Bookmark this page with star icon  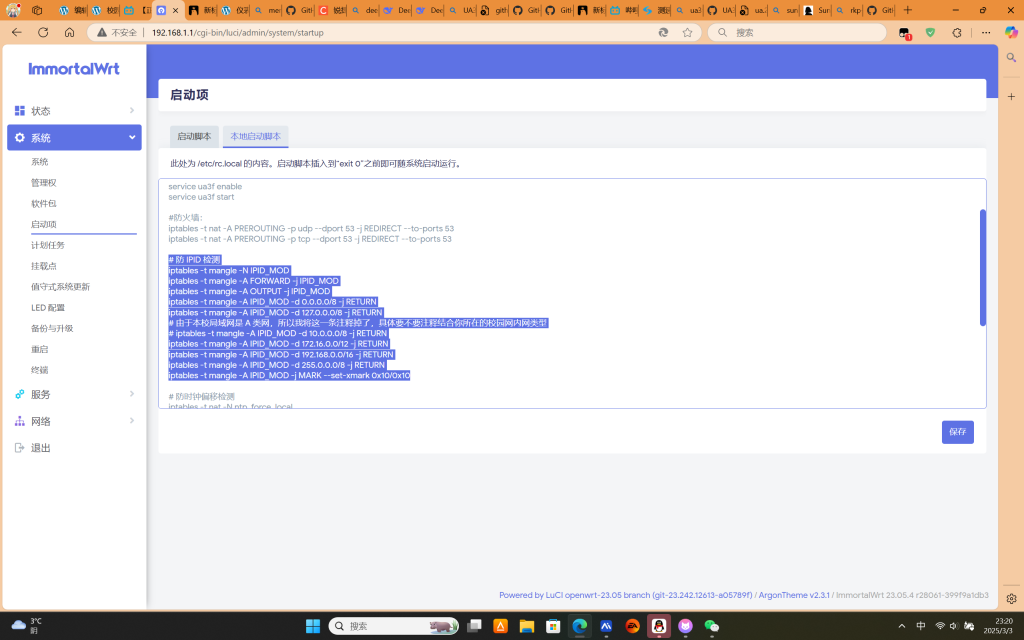coord(687,32)
